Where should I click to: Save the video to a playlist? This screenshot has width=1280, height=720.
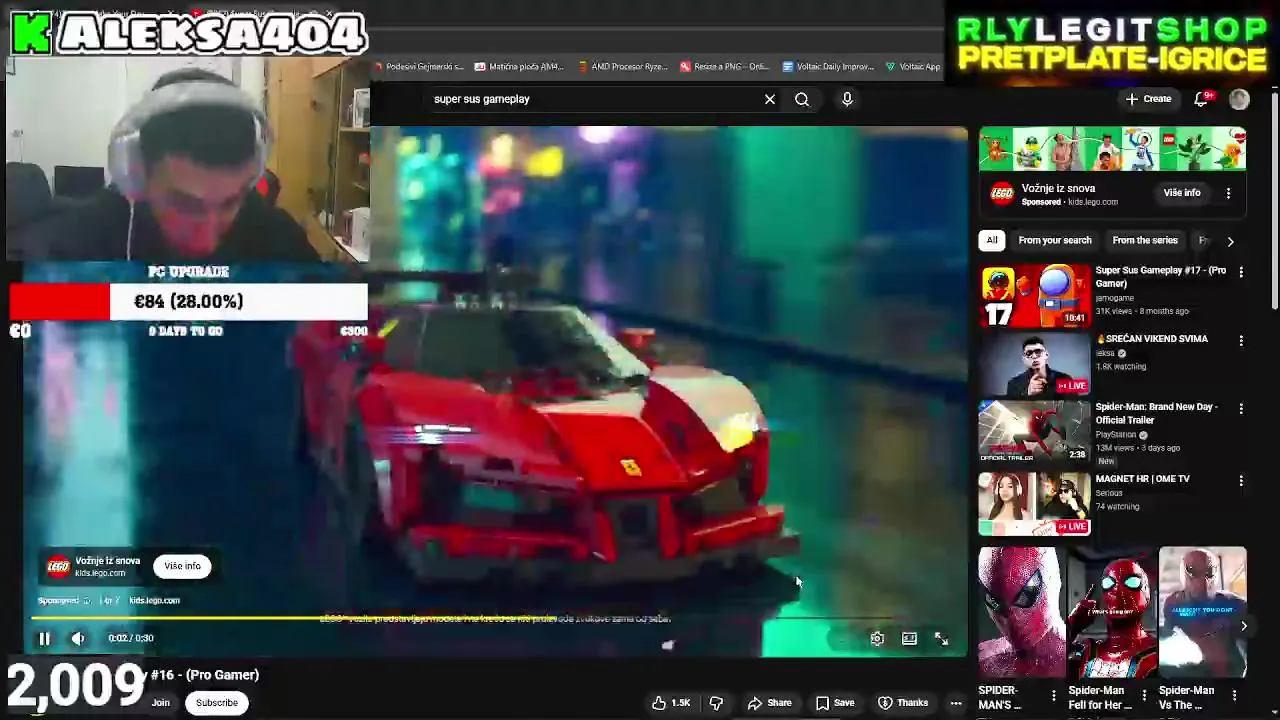[x=834, y=703]
